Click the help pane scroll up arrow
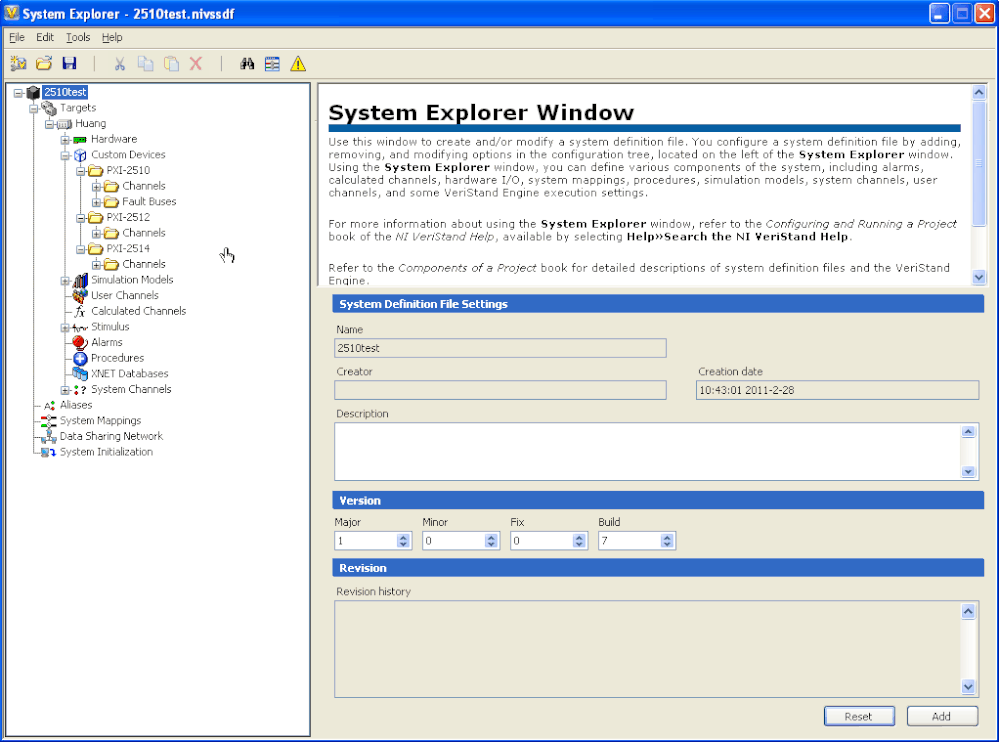The width and height of the screenshot is (999, 742). (x=979, y=92)
